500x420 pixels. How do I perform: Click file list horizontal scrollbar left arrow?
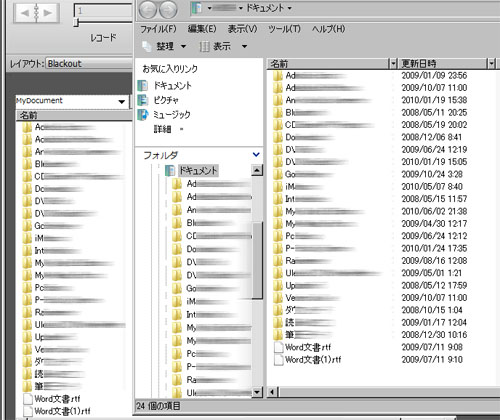click(272, 392)
